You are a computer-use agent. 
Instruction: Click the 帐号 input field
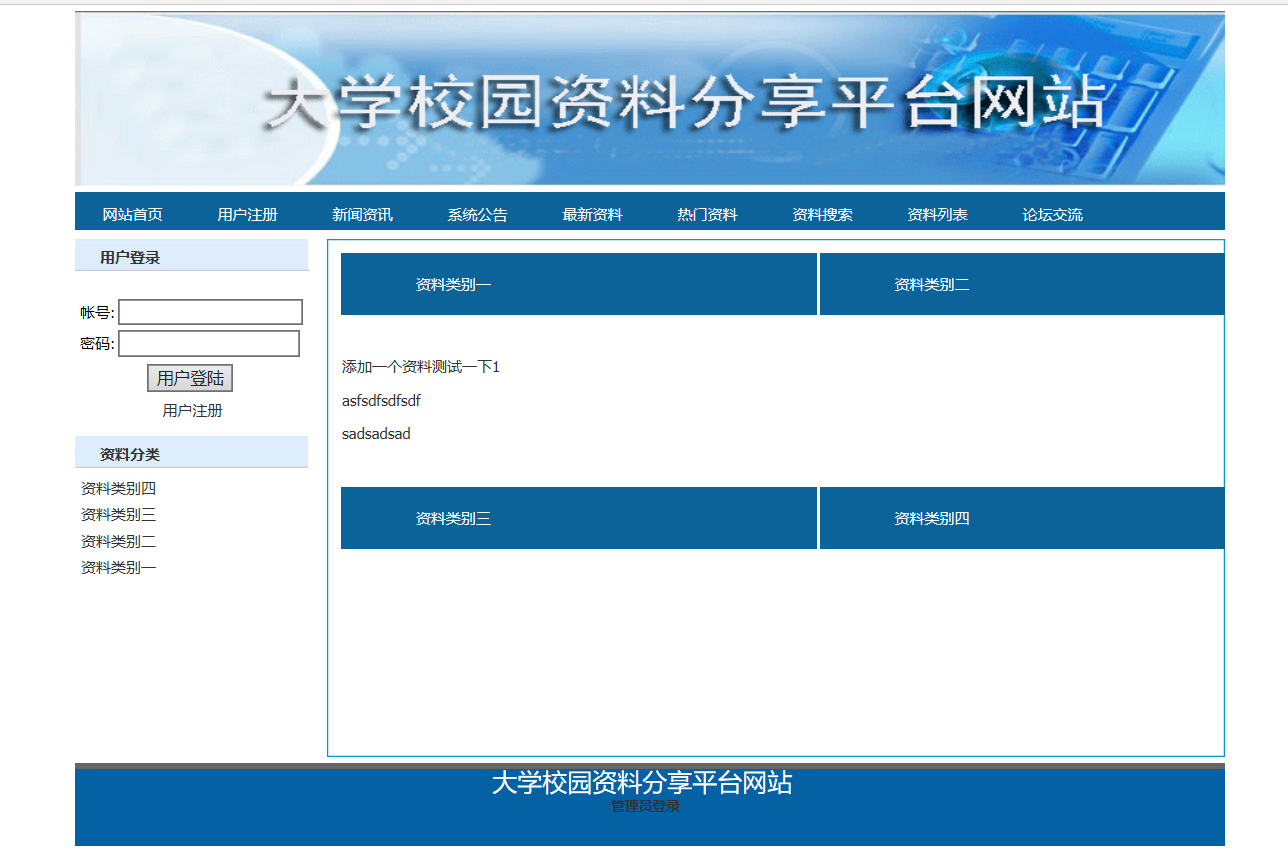(x=210, y=312)
